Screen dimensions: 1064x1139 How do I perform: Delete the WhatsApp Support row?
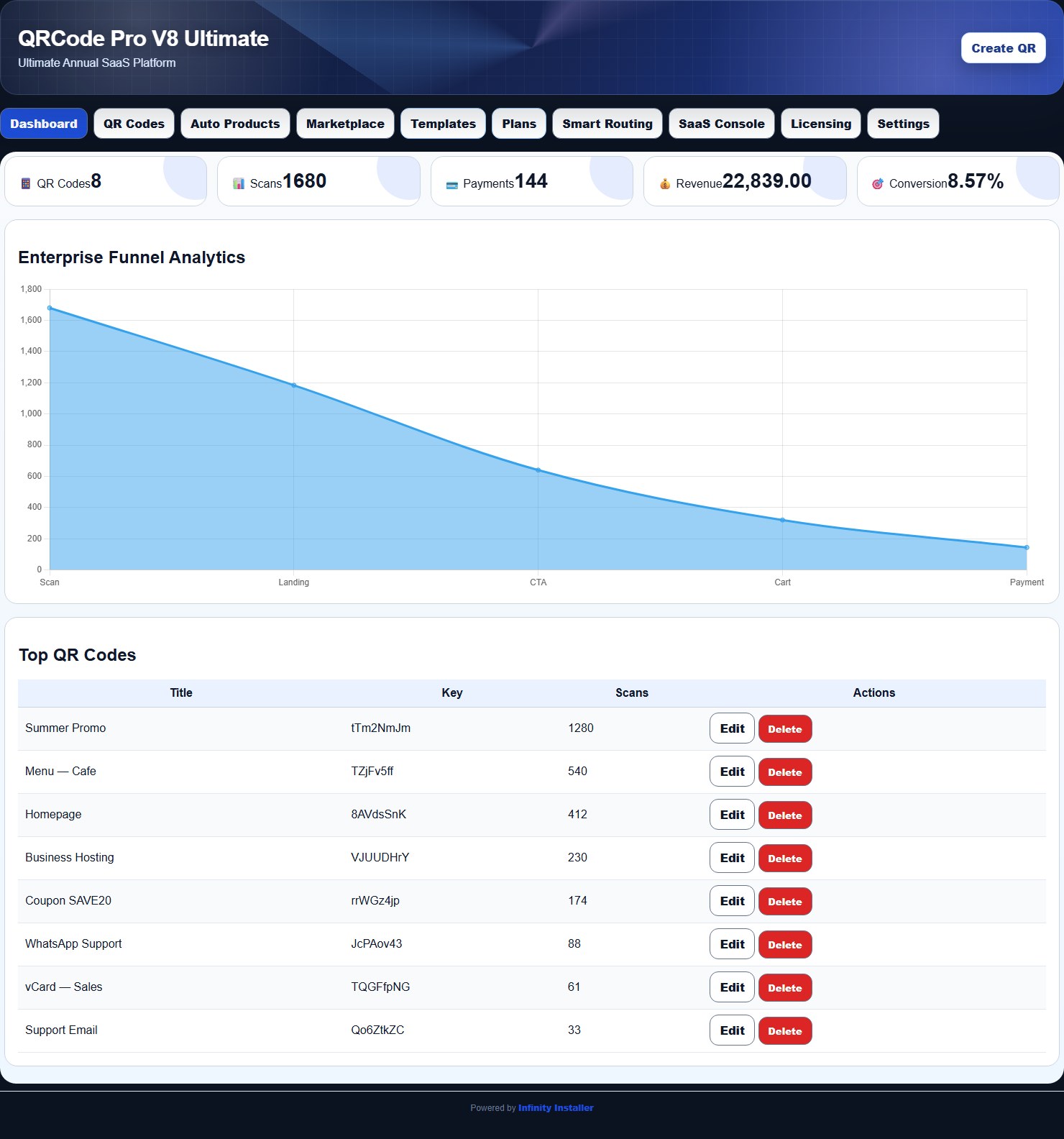(785, 945)
